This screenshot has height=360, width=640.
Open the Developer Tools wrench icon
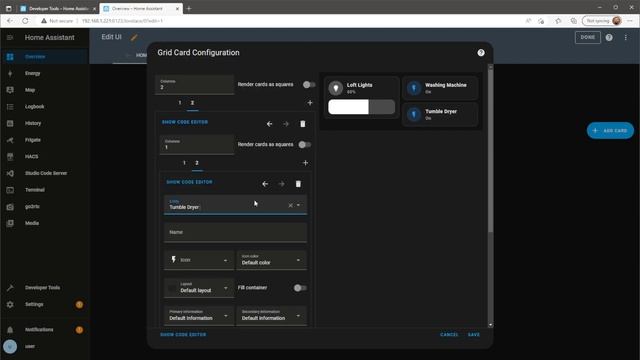(x=10, y=288)
